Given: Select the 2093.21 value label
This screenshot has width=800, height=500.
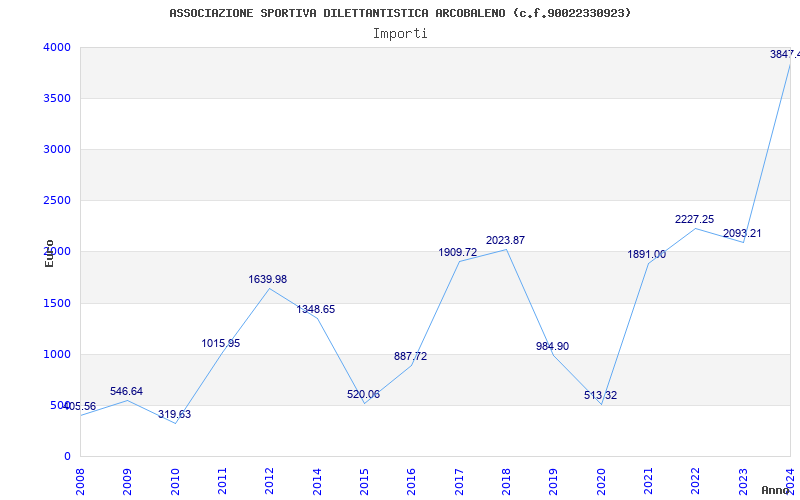Looking at the screenshot, I should [x=742, y=234].
